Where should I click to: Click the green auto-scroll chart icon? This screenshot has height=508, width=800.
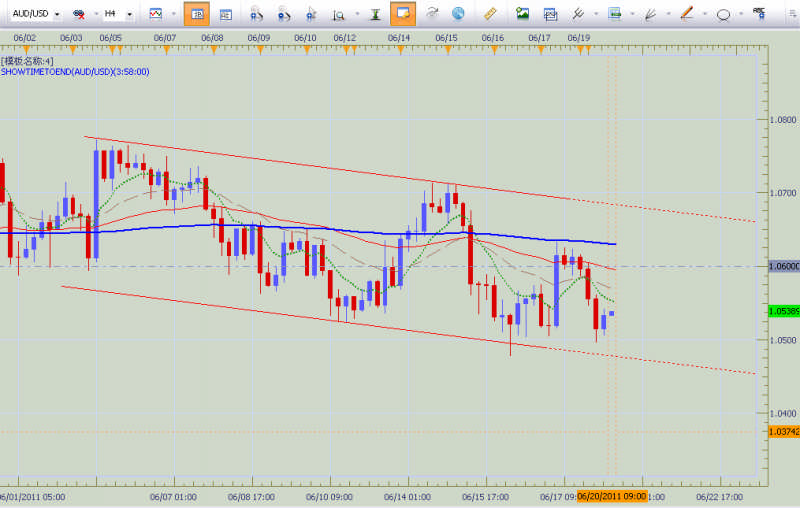pyautogui.click(x=376, y=14)
